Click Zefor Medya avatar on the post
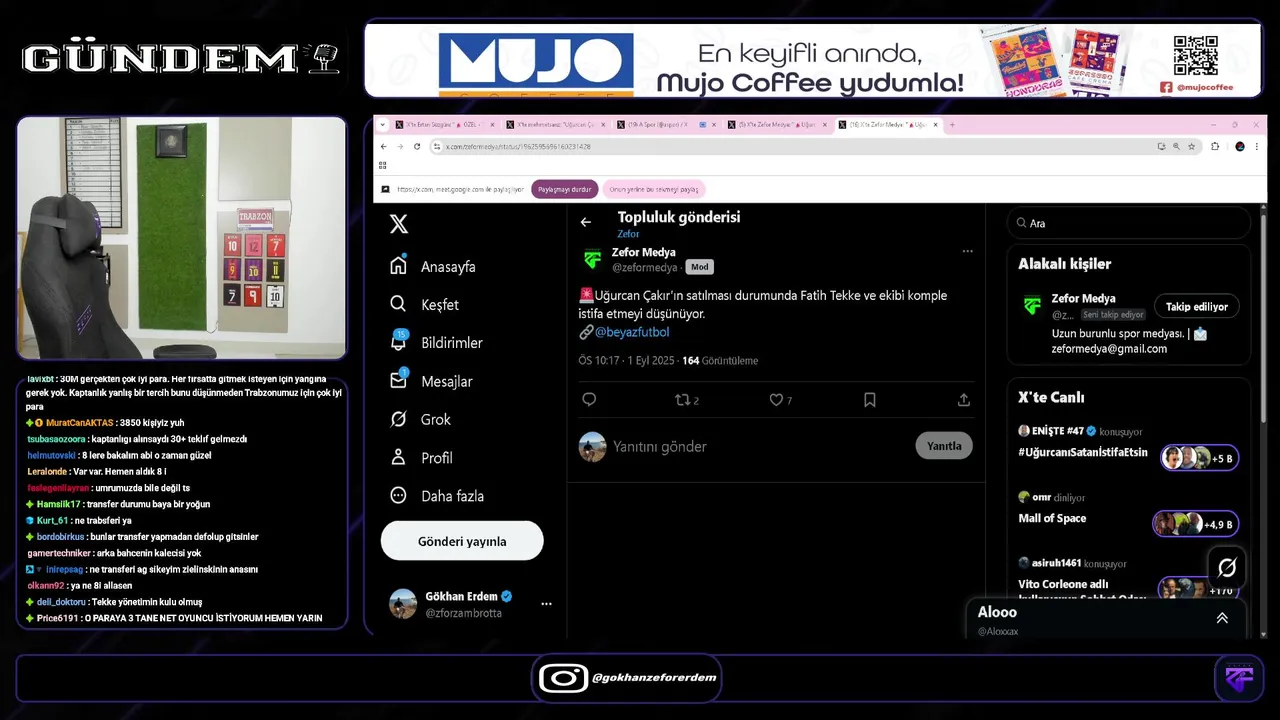 click(593, 259)
